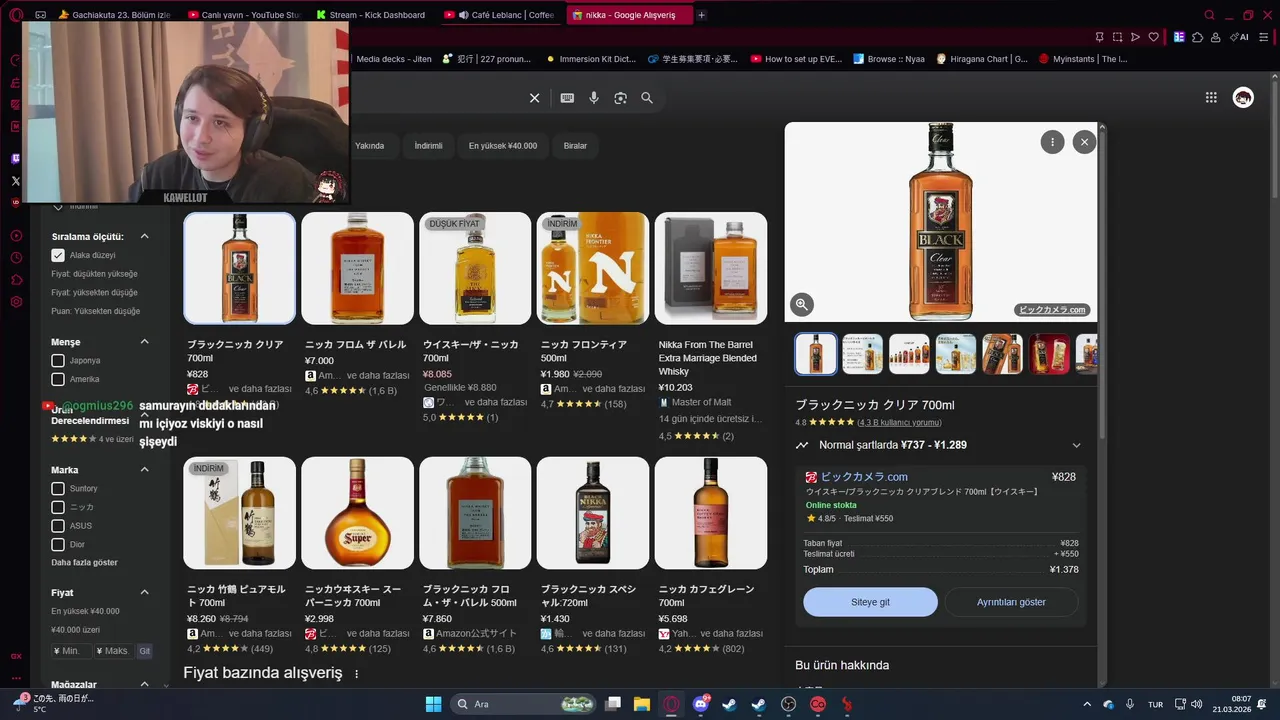Show hidden tray icons chevron

(1087, 704)
